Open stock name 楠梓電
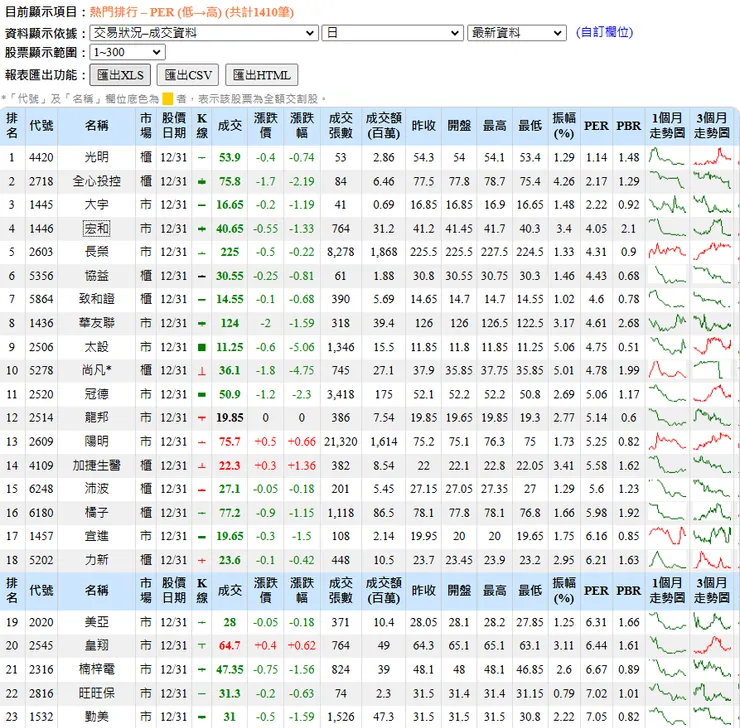740x728 pixels. coord(96,669)
